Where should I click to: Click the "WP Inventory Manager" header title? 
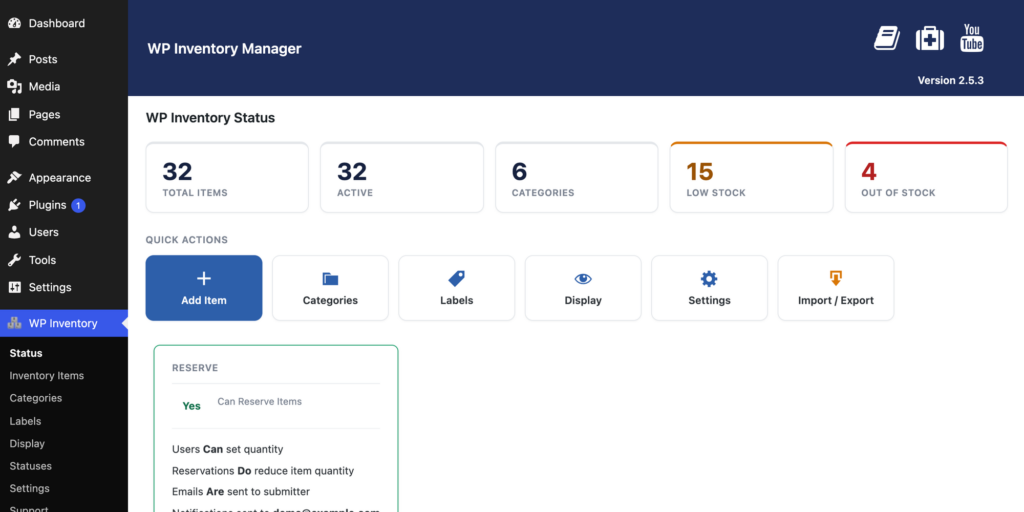(x=225, y=48)
